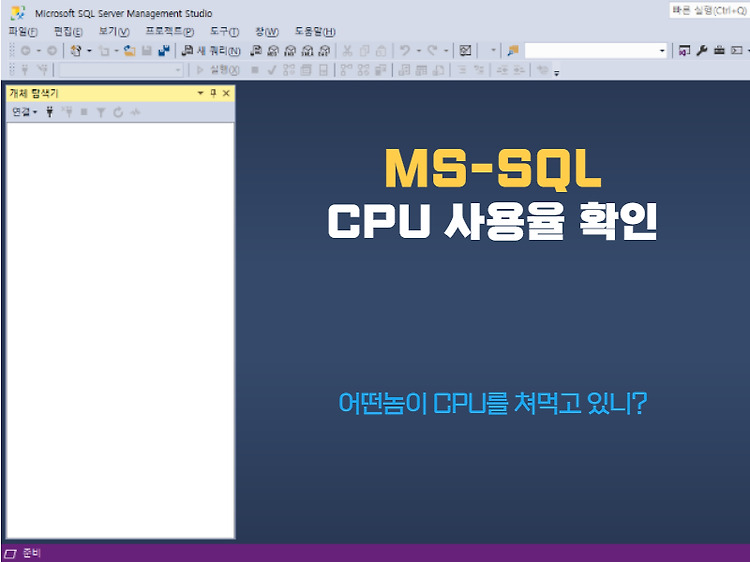Select results to file icon
The height and width of the screenshot is (562, 750).
point(439,70)
